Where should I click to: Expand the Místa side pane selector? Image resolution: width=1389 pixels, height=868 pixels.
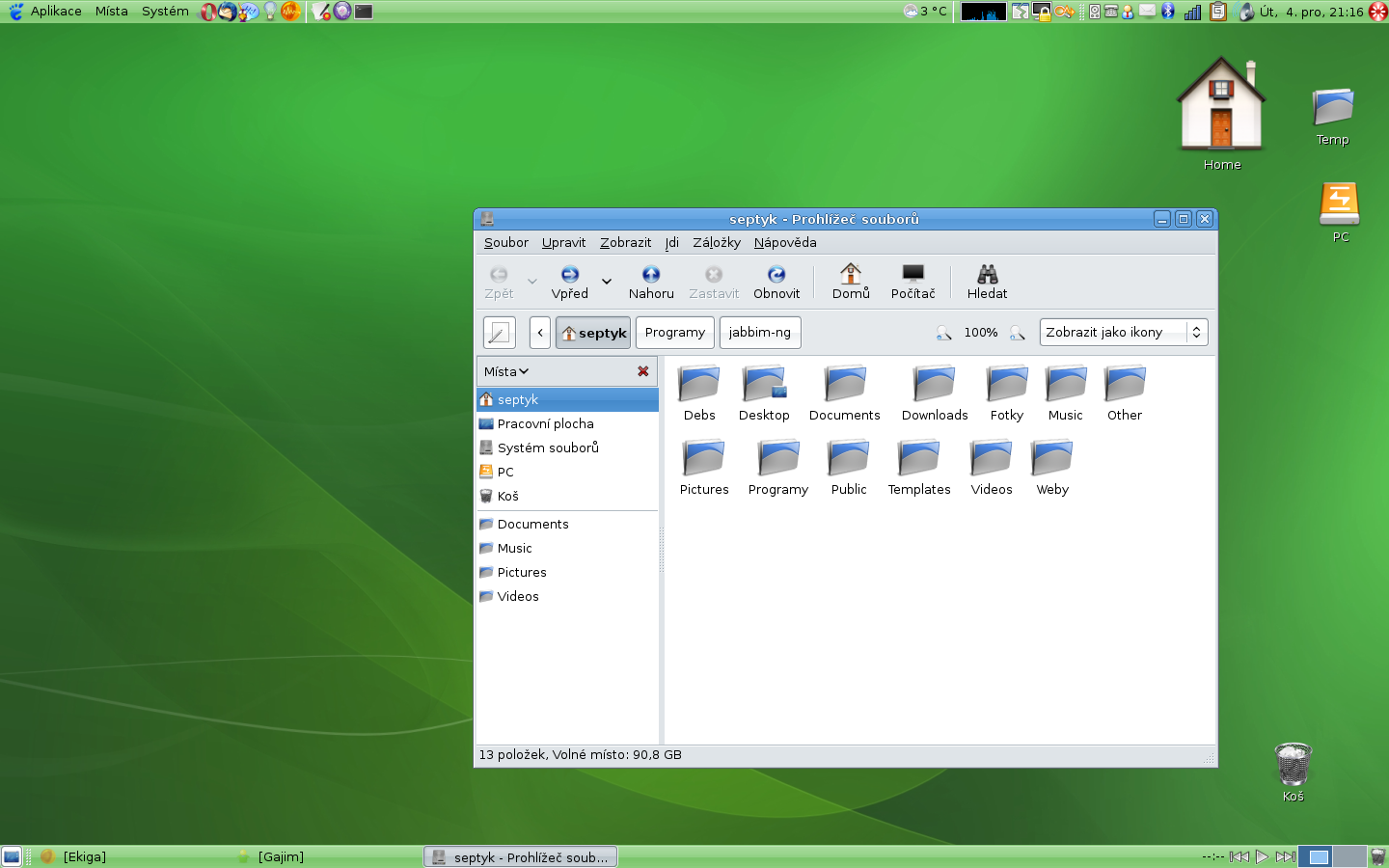[506, 371]
